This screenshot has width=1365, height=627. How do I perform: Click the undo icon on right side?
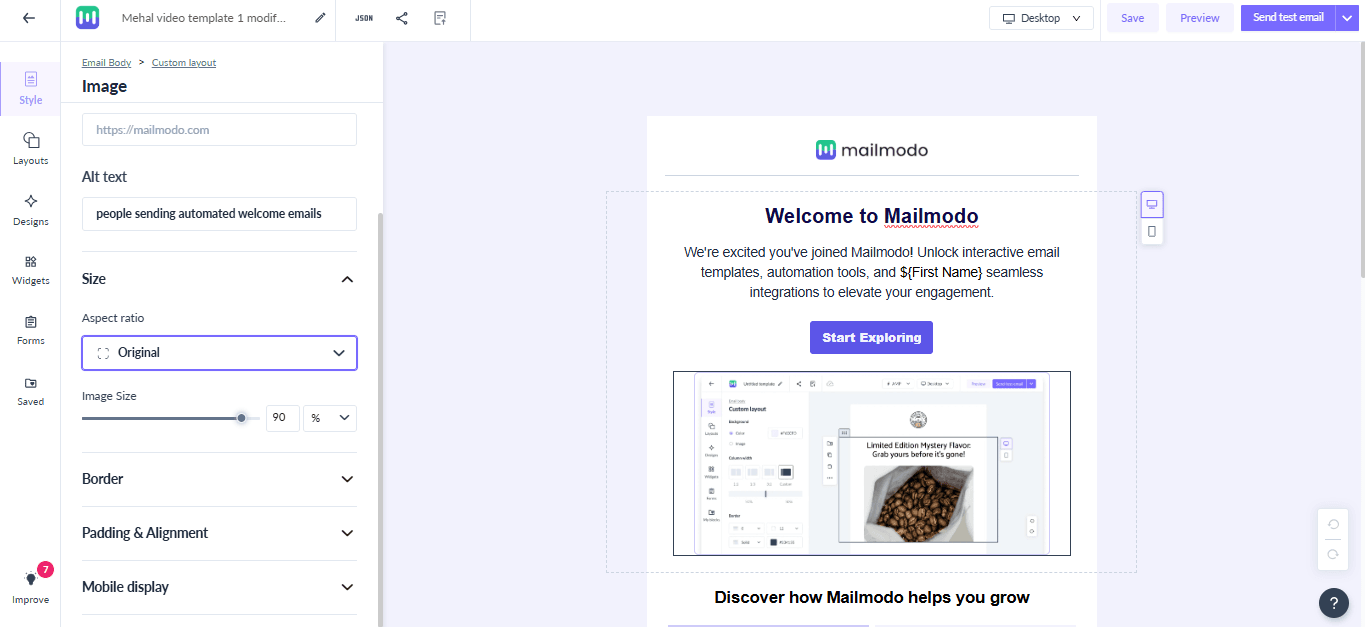tap(1333, 524)
